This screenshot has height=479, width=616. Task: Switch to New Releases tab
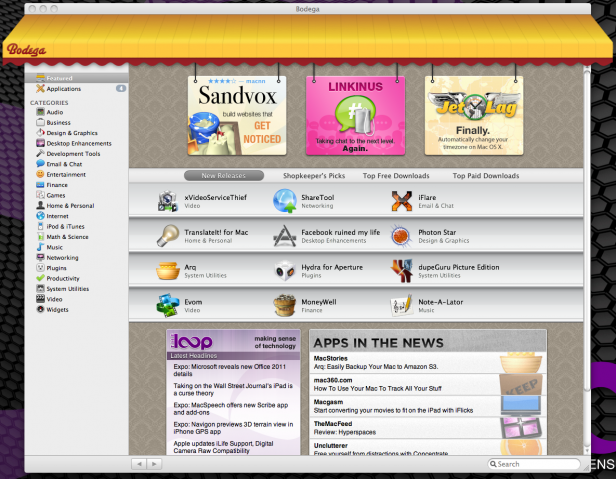(x=224, y=176)
